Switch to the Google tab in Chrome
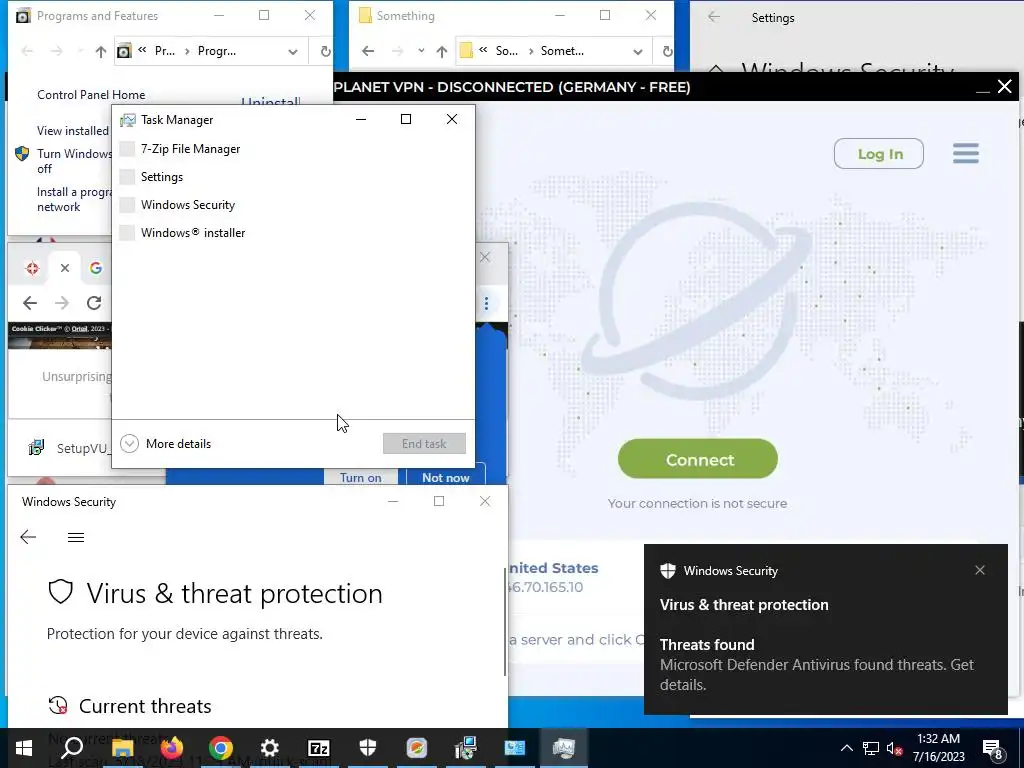The width and height of the screenshot is (1024, 768). coord(96,268)
